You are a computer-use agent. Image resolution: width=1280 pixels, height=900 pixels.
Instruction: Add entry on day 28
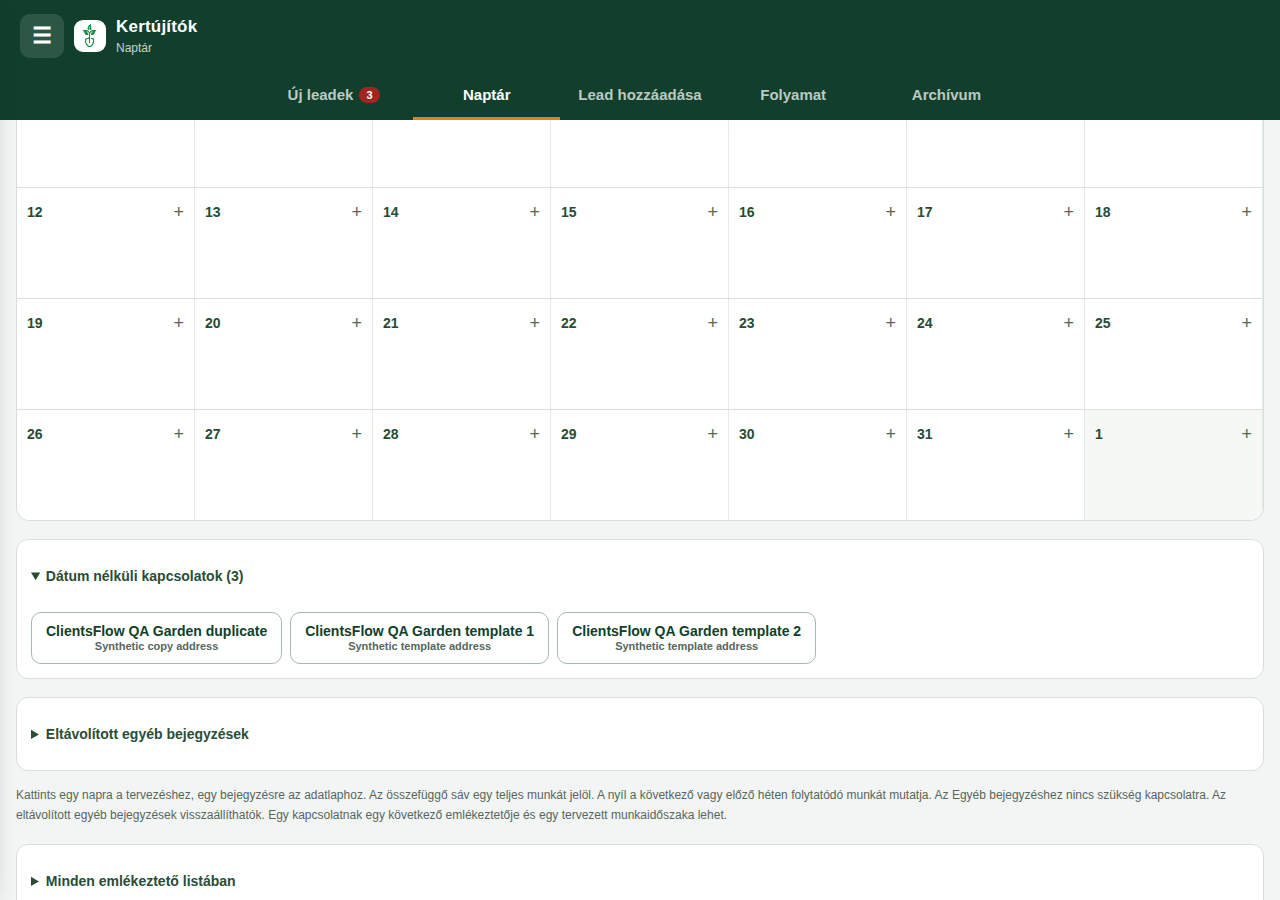pyautogui.click(x=535, y=434)
